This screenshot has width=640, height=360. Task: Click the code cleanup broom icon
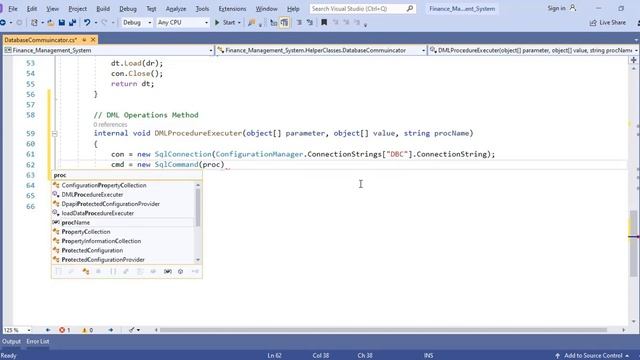pyautogui.click(x=131, y=330)
